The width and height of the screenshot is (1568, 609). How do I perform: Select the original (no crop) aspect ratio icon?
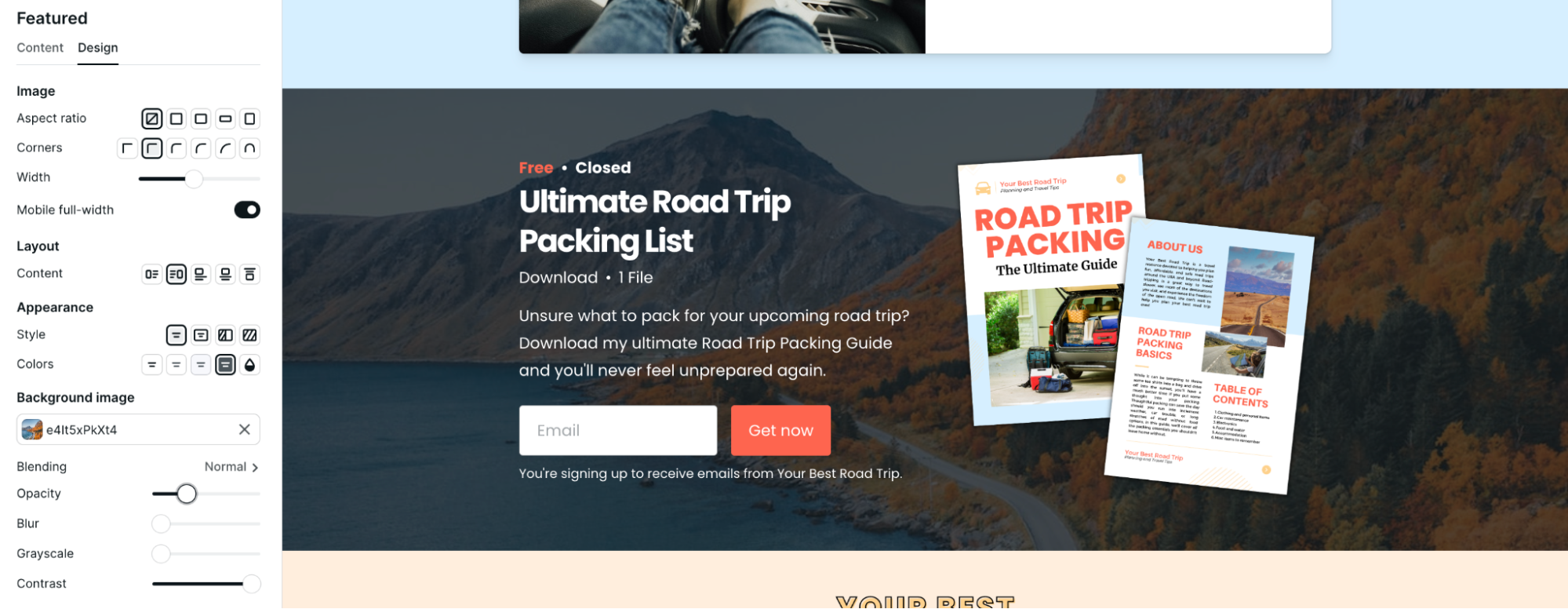click(152, 119)
